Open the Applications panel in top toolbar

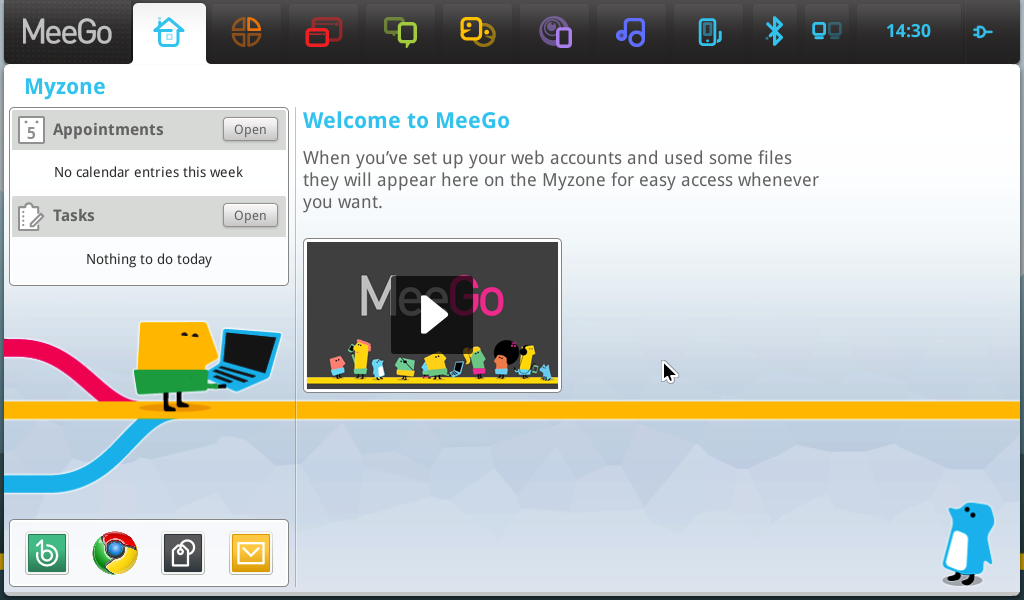[x=246, y=32]
